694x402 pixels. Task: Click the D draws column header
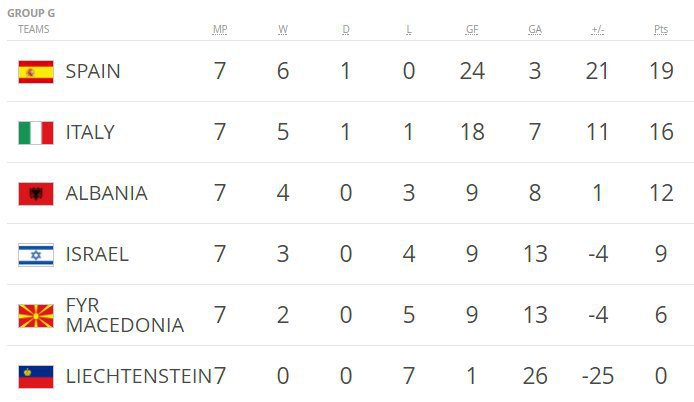(x=346, y=30)
